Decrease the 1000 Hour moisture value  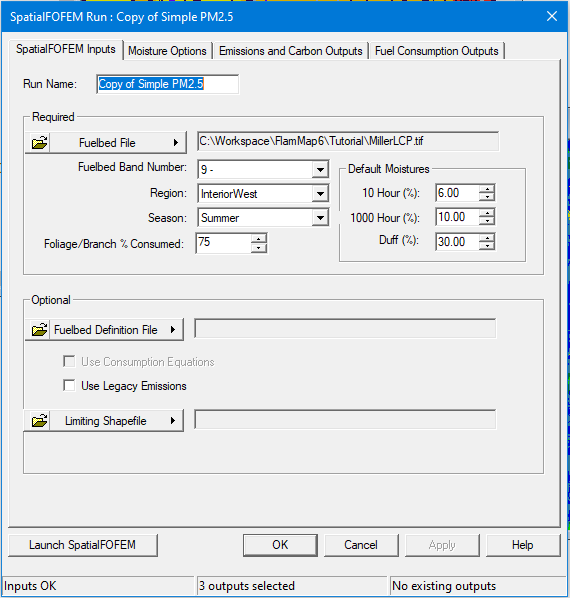487,221
